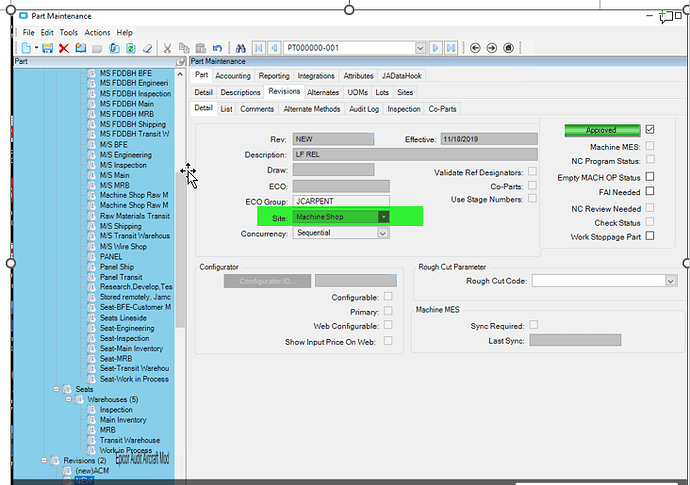Cut selection with the scissors icon

pyautogui.click(x=167, y=48)
